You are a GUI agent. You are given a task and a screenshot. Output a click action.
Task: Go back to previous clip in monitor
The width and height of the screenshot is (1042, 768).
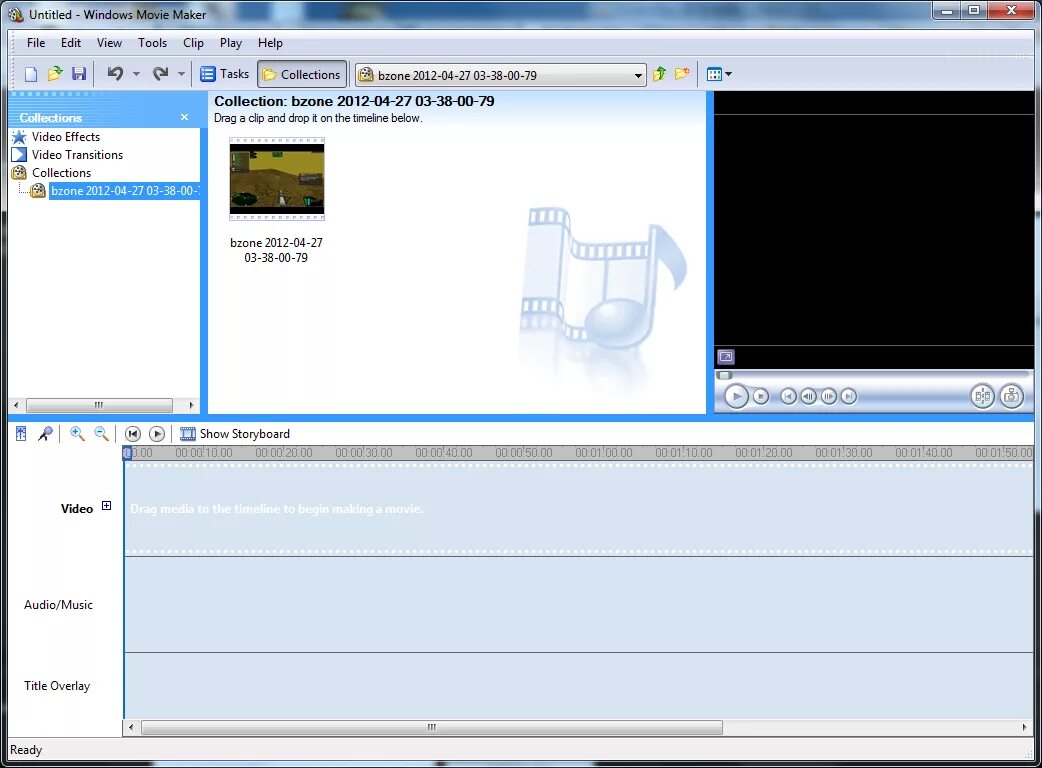pos(788,397)
